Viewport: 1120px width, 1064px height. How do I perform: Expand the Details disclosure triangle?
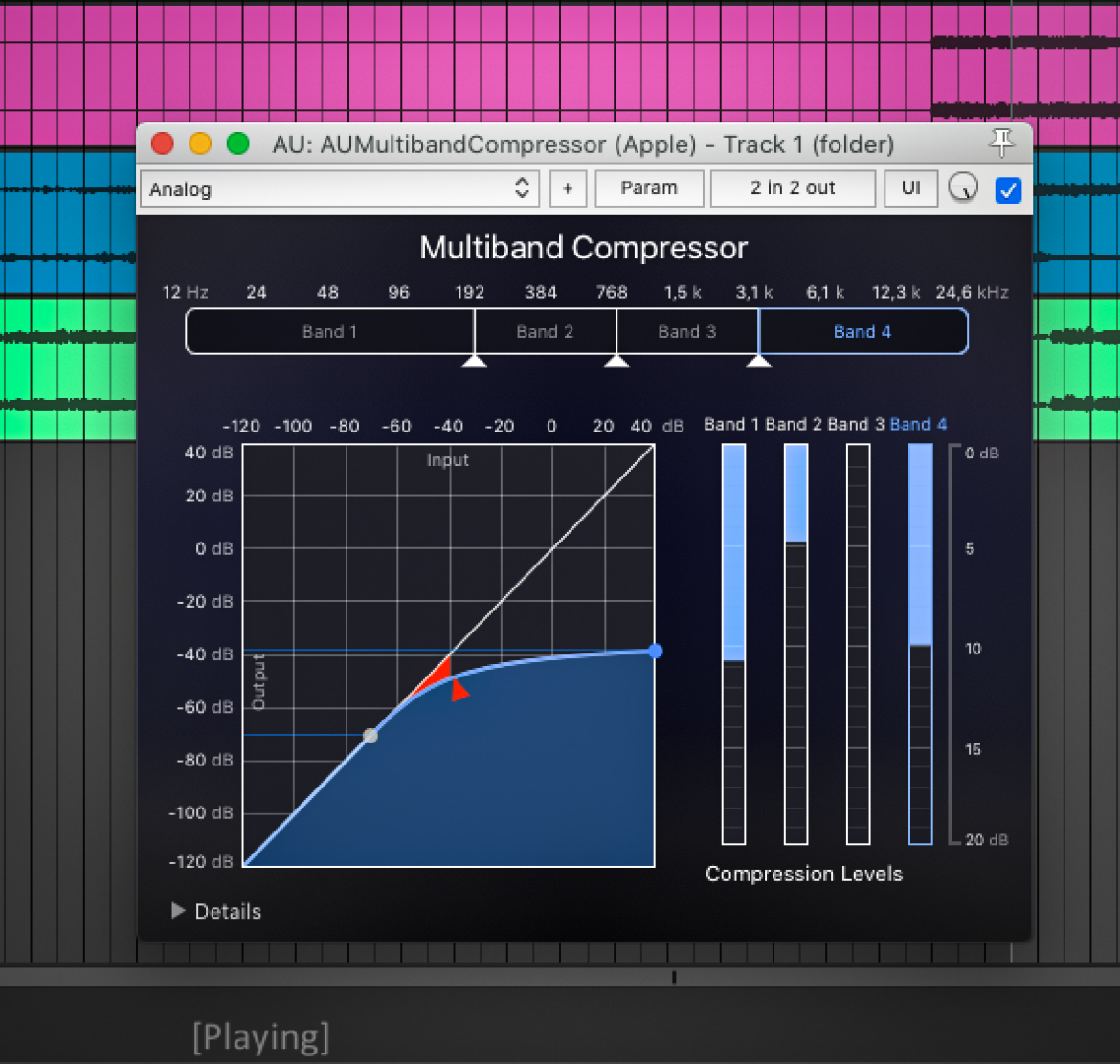pos(179,911)
